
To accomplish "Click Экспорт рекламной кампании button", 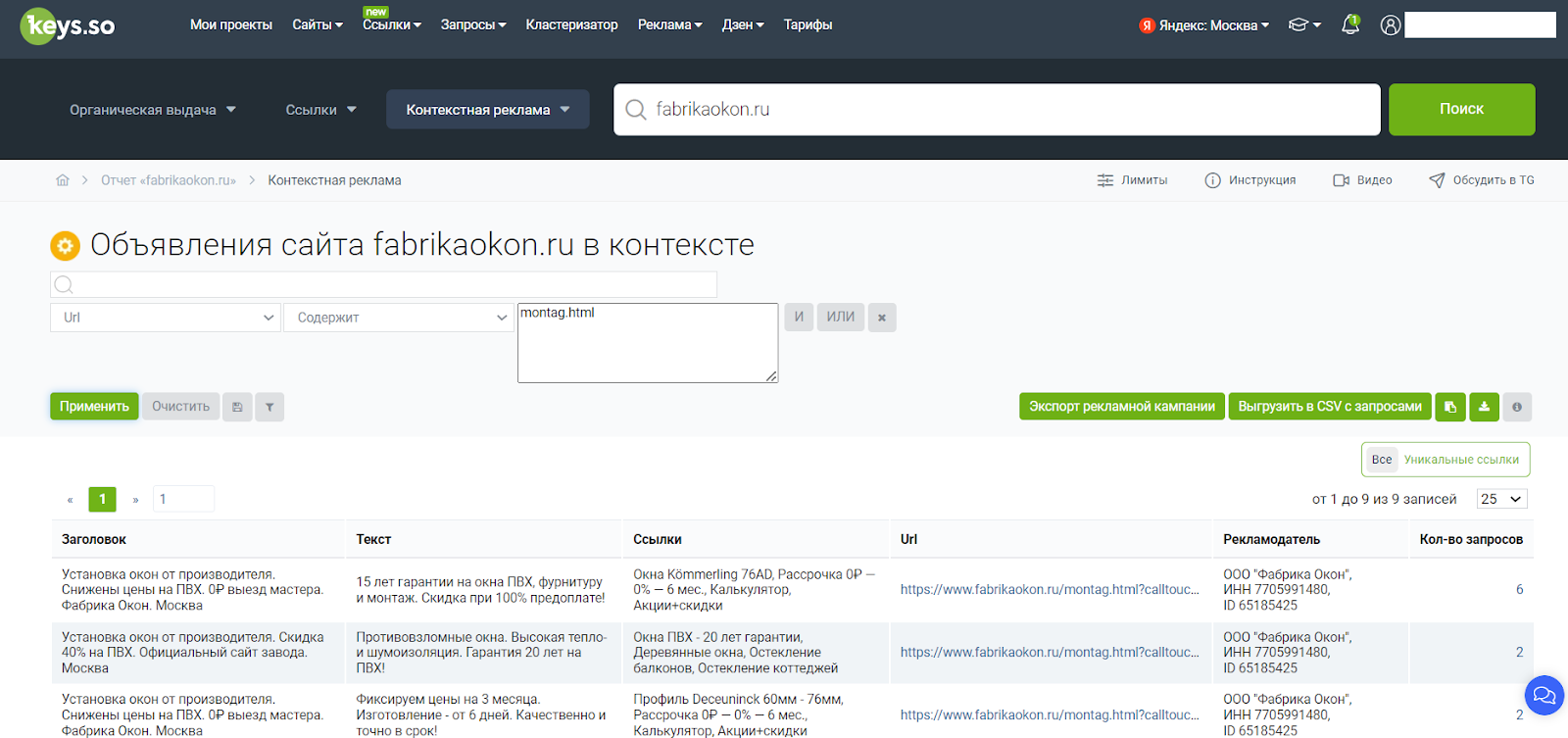I will tap(1122, 407).
